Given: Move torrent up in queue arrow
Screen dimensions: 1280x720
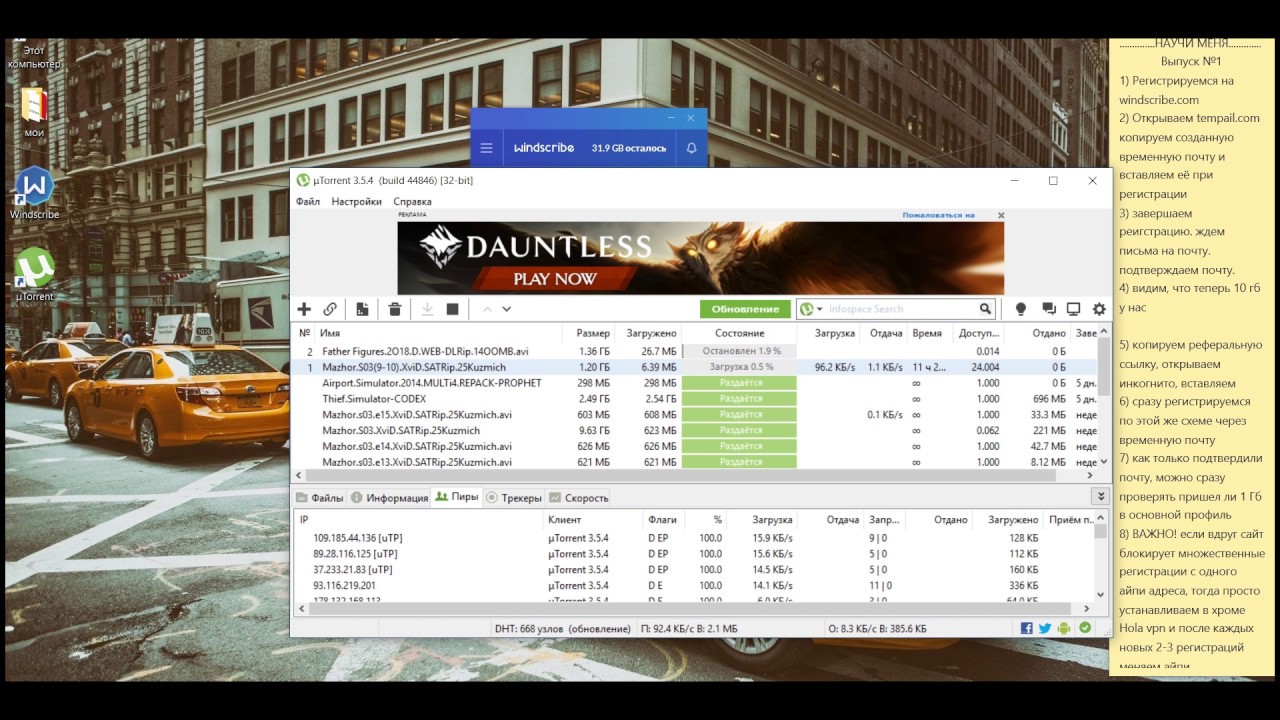Looking at the screenshot, I should coord(487,309).
